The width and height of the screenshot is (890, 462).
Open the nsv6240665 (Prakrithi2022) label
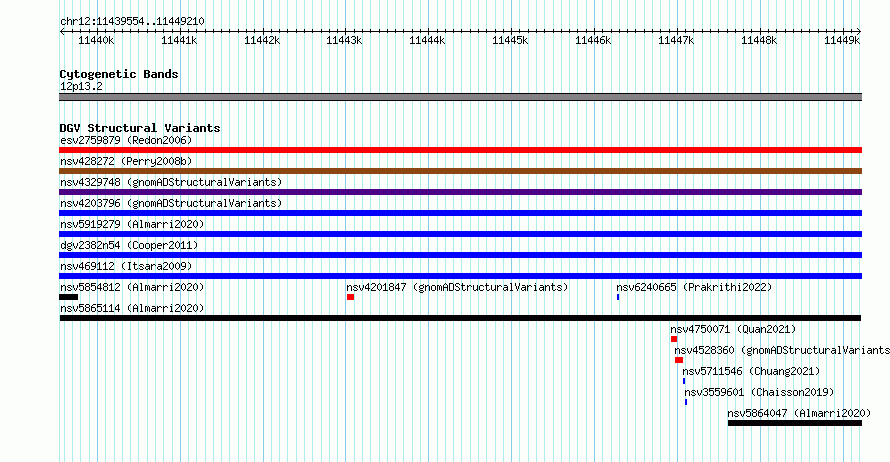pos(694,287)
